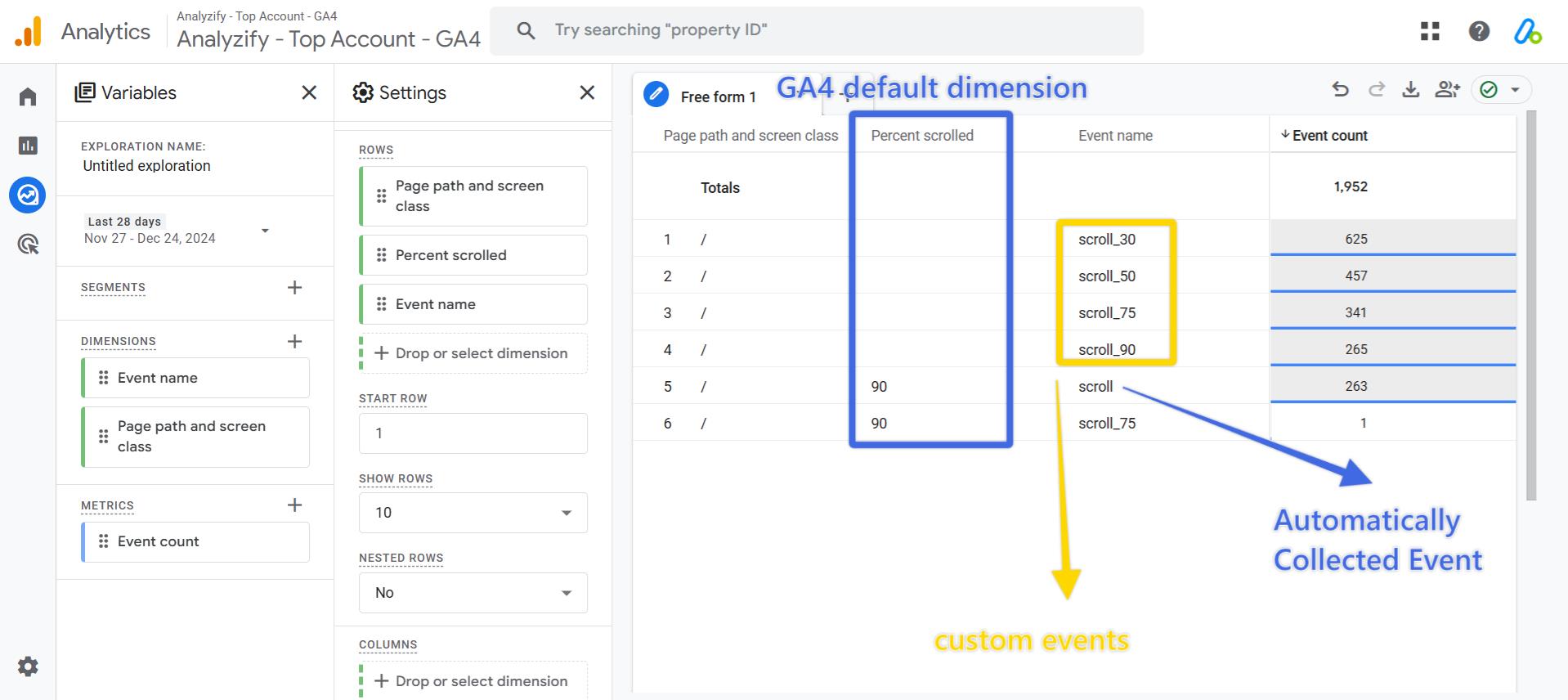Grab handle of Percent scrolled row
The width and height of the screenshot is (1568, 700).
pos(381,255)
